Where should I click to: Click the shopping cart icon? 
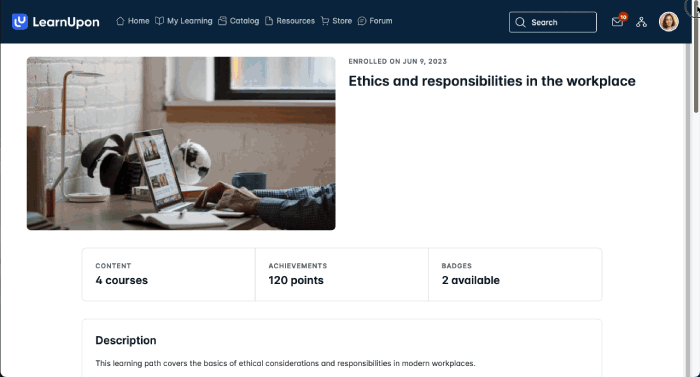point(325,21)
